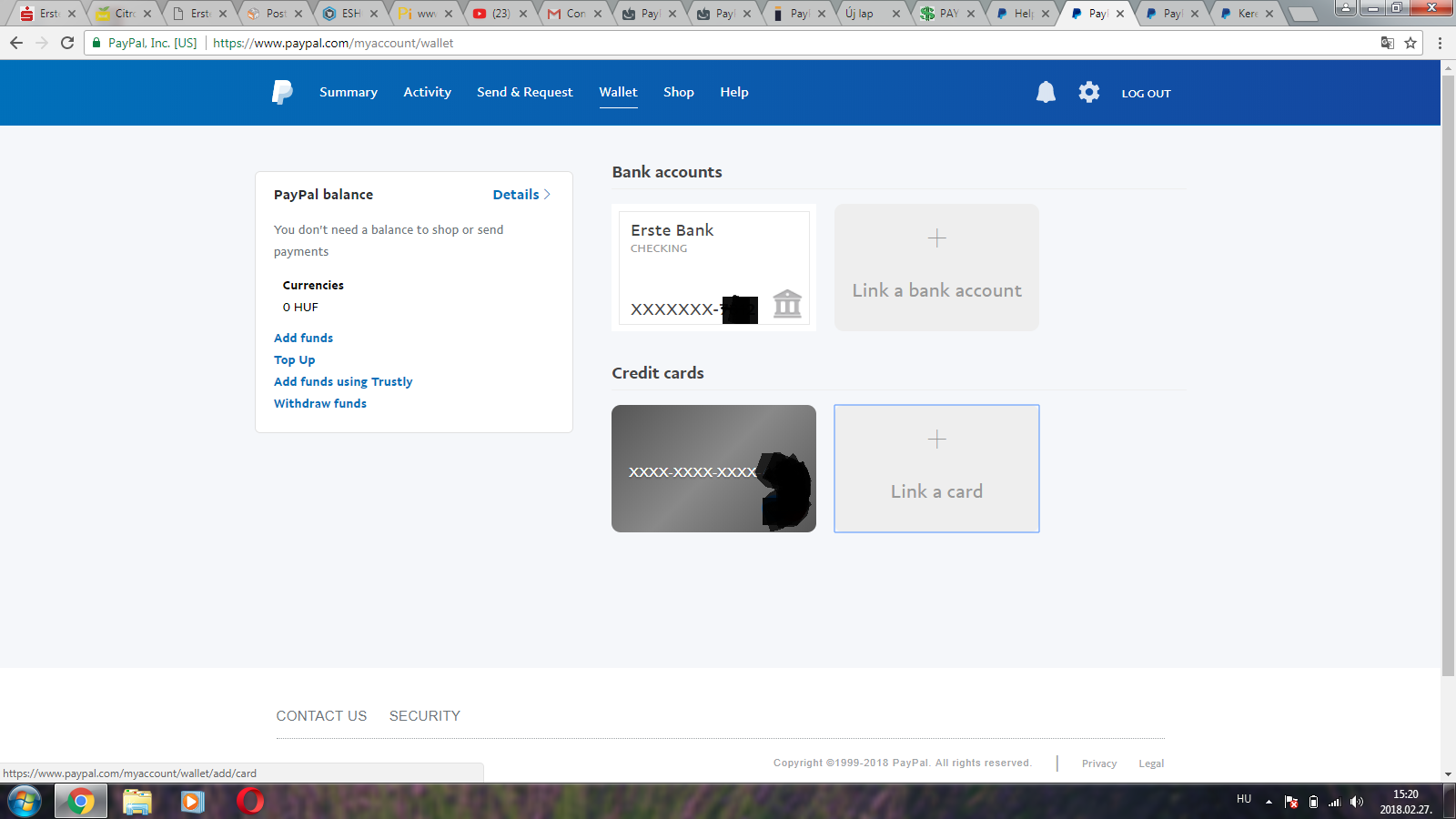Screen dimensions: 1456x819
Task: Click the browser forward arrow
Action: [42, 43]
